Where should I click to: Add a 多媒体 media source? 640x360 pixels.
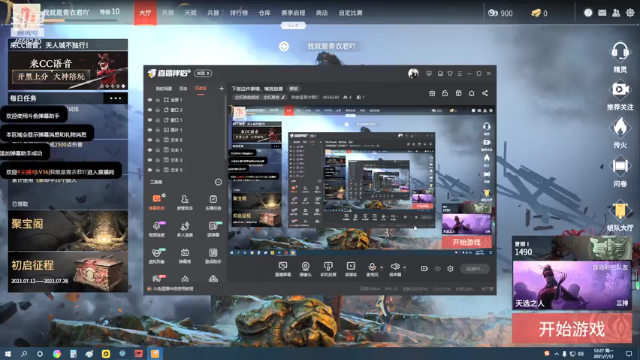[351, 269]
